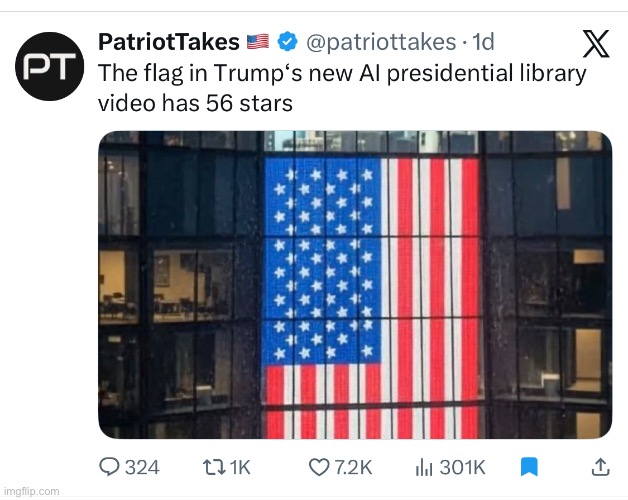Click the 301K views count

pos(462,468)
